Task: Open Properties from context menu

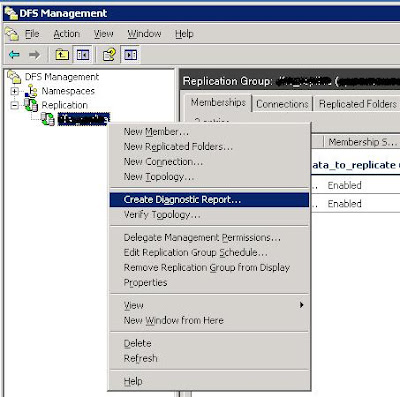Action: tap(209, 283)
